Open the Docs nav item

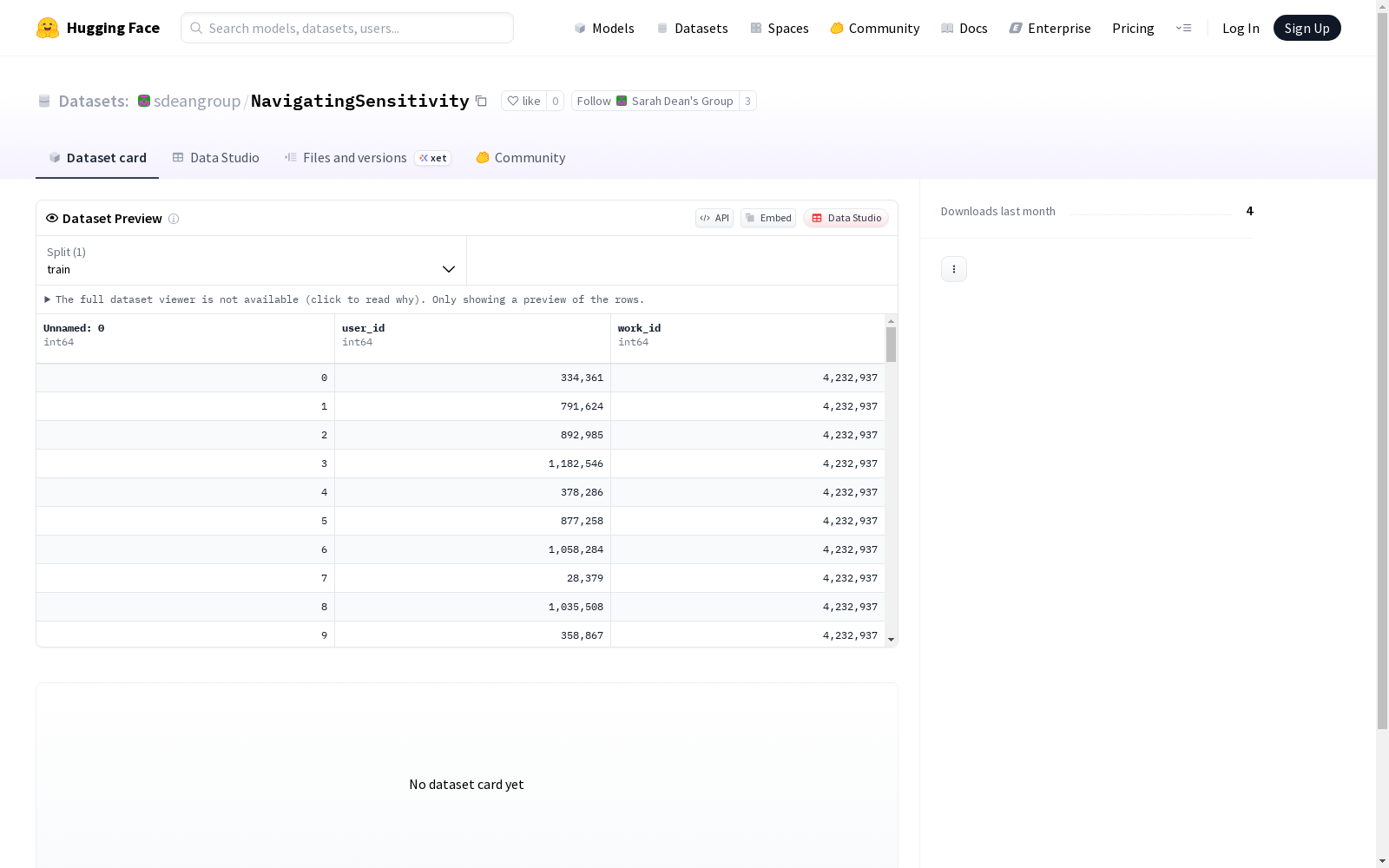click(964, 28)
